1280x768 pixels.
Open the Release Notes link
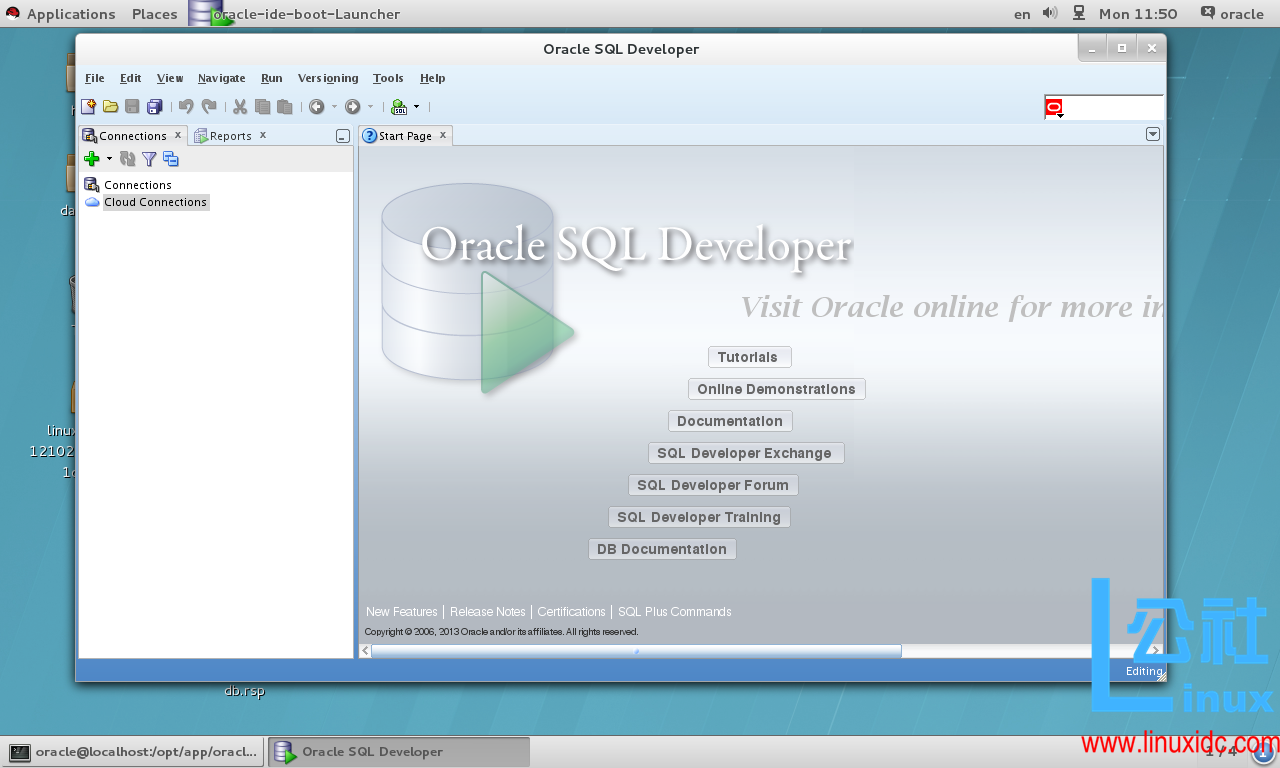tap(487, 612)
